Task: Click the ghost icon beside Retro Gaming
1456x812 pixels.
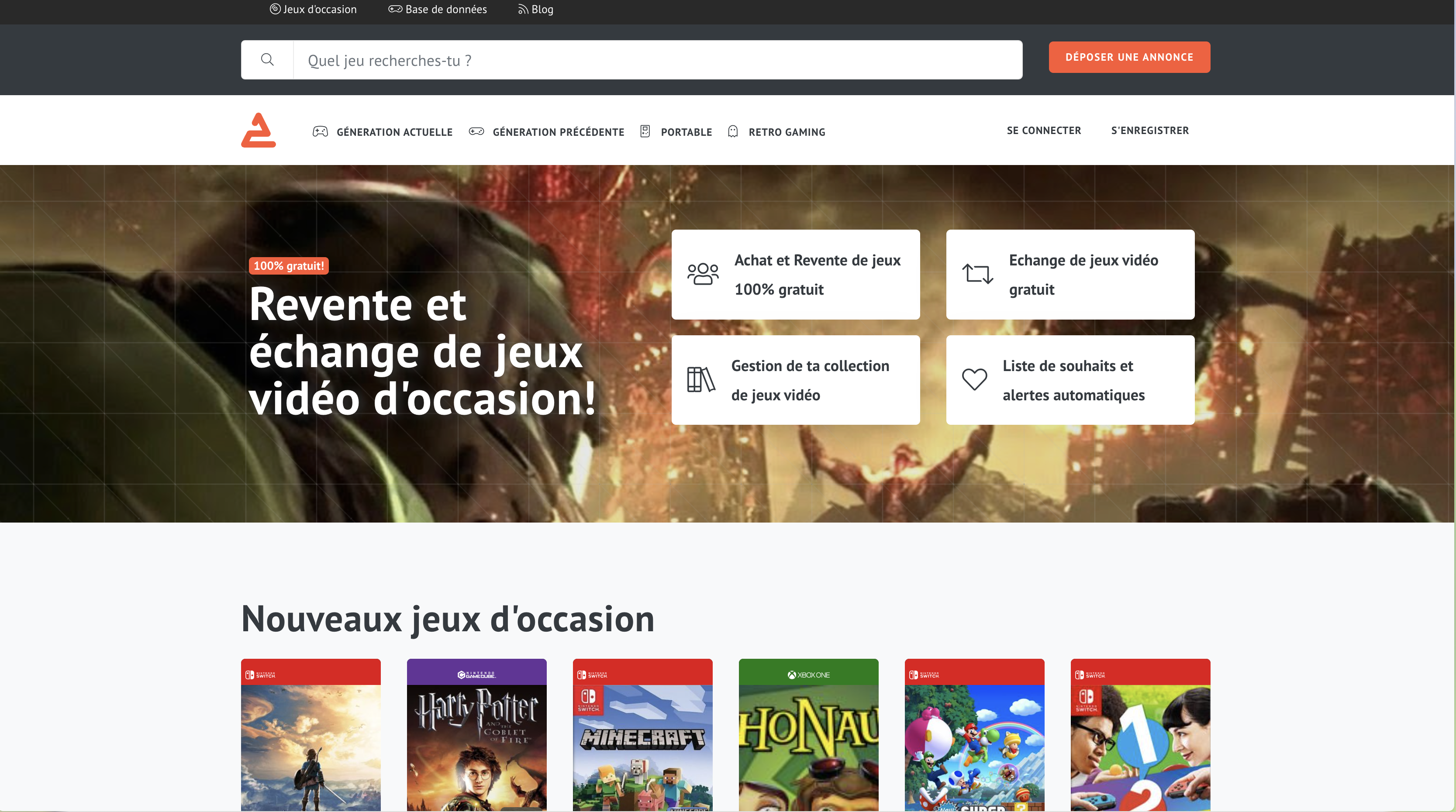Action: (x=733, y=132)
